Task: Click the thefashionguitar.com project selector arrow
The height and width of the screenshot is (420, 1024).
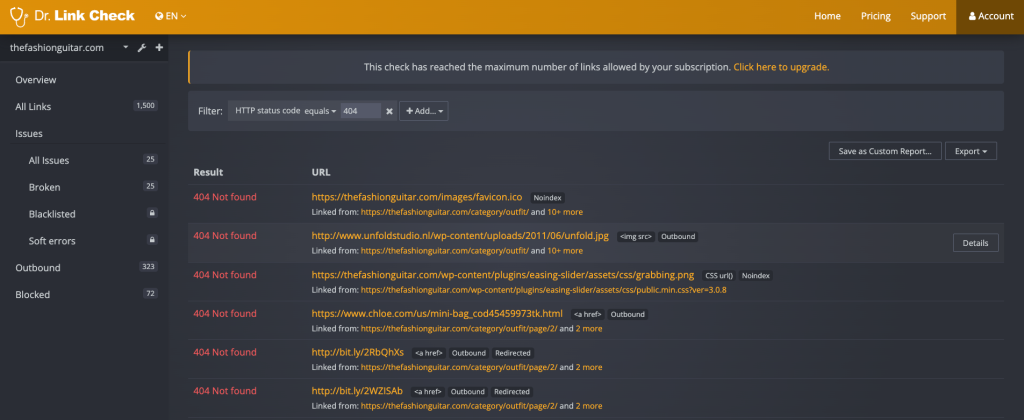Action: click(125, 48)
